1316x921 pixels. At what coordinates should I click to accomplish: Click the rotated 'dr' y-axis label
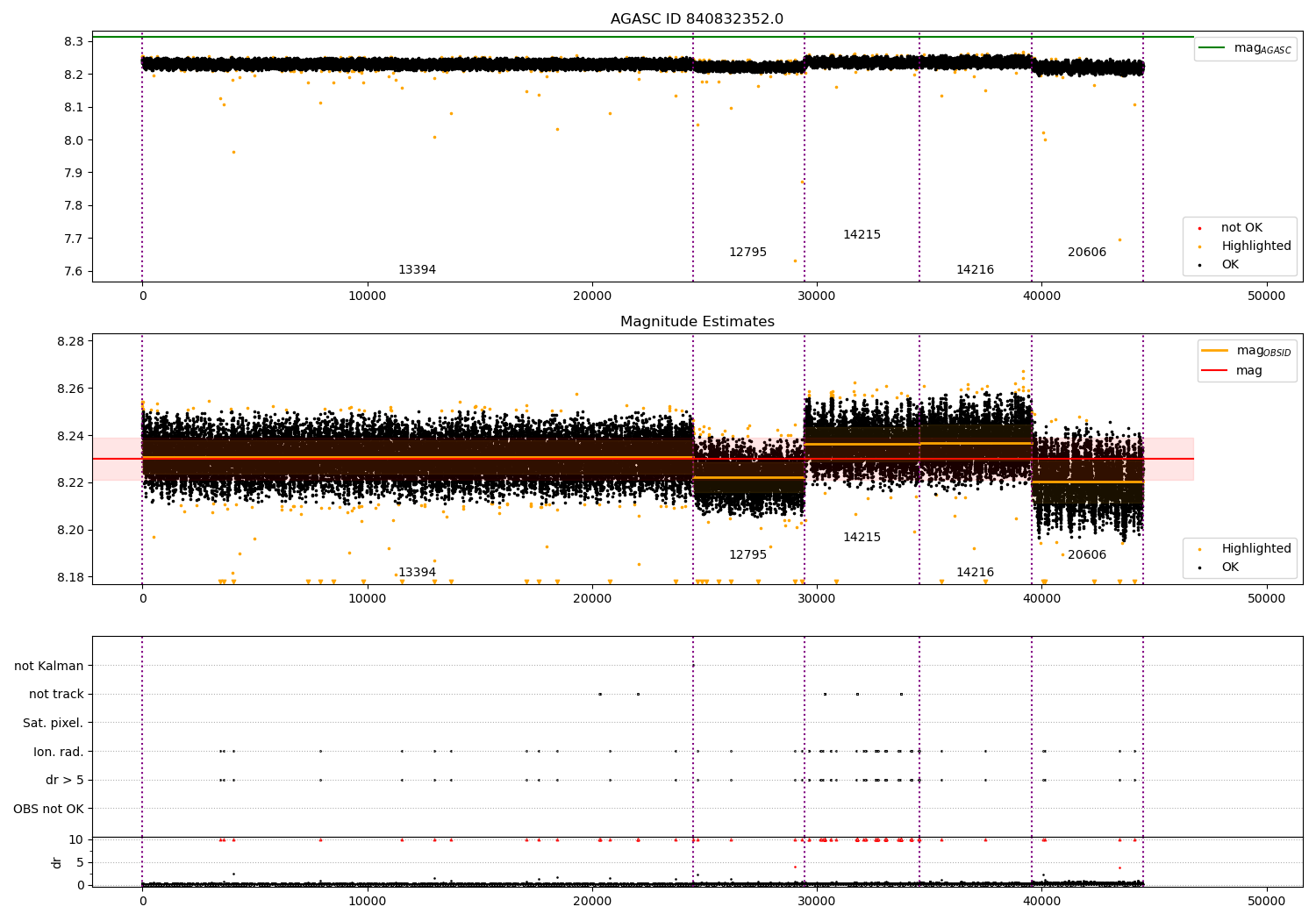pos(57,862)
